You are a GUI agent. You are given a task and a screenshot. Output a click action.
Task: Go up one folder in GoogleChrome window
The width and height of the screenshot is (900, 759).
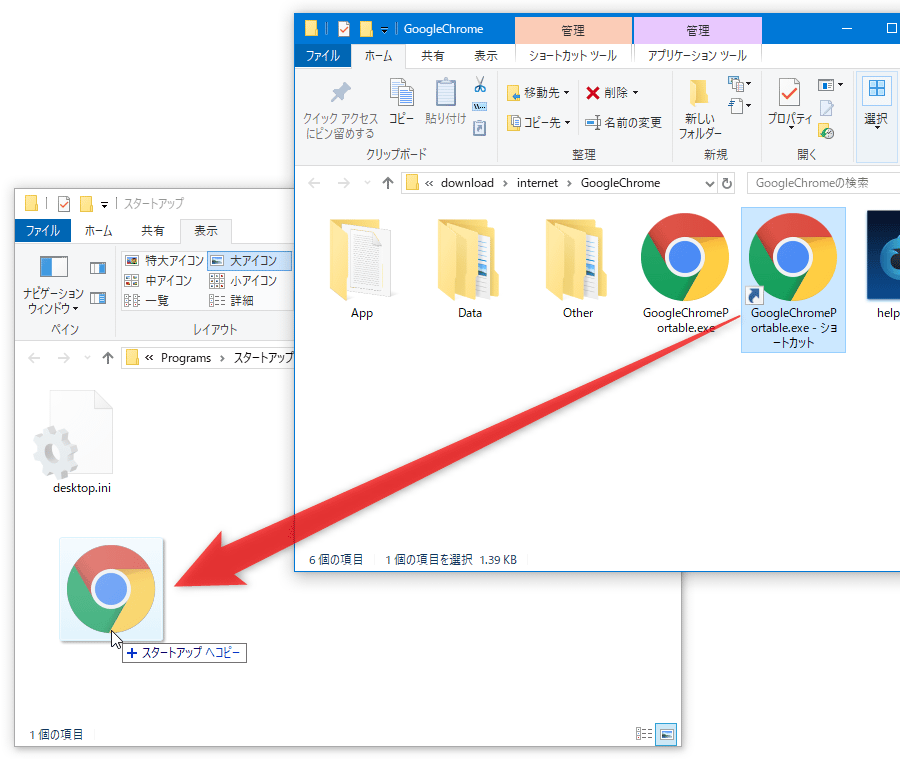(388, 183)
